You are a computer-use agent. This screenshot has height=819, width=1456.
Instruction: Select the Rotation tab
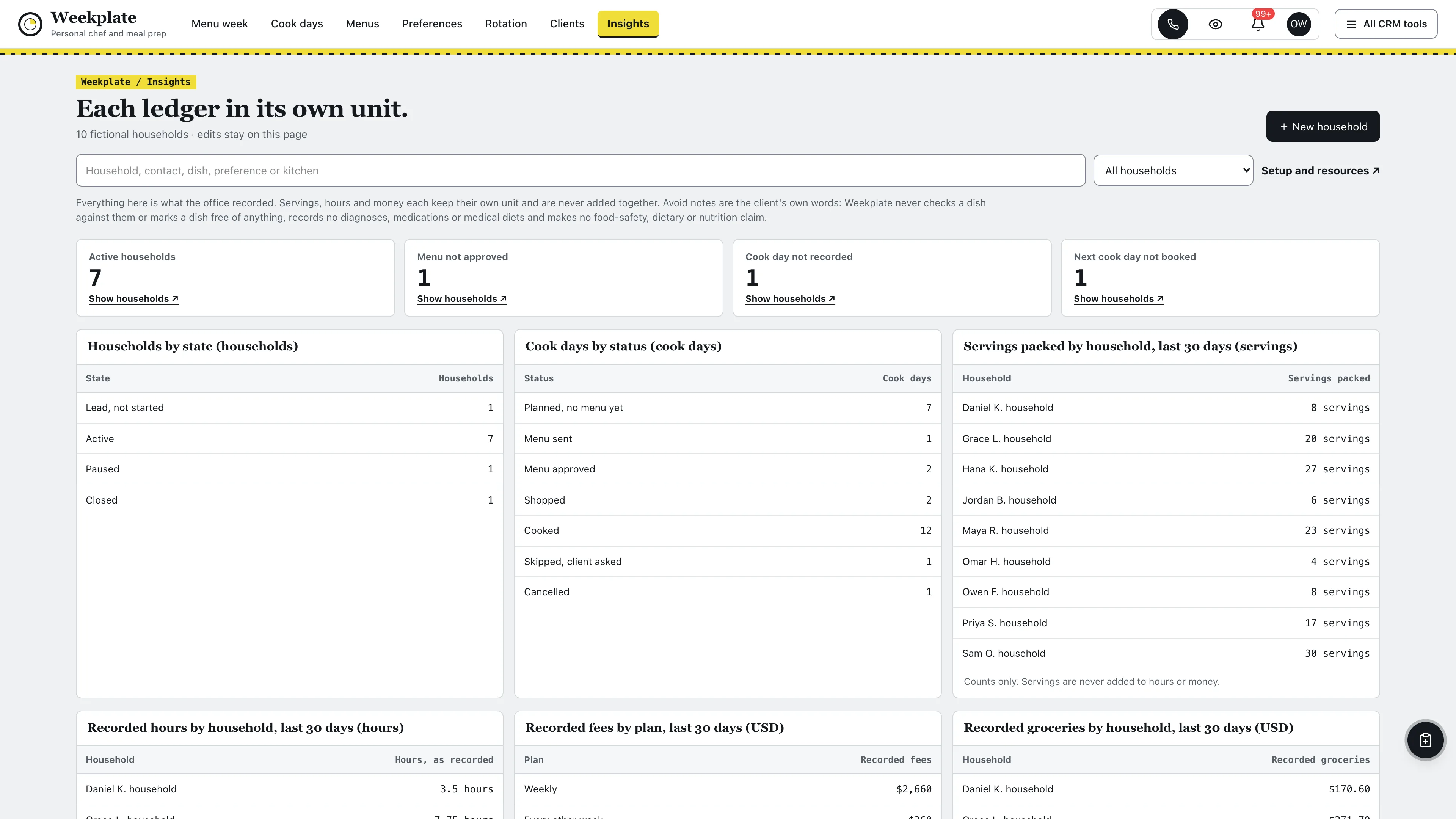(x=506, y=24)
